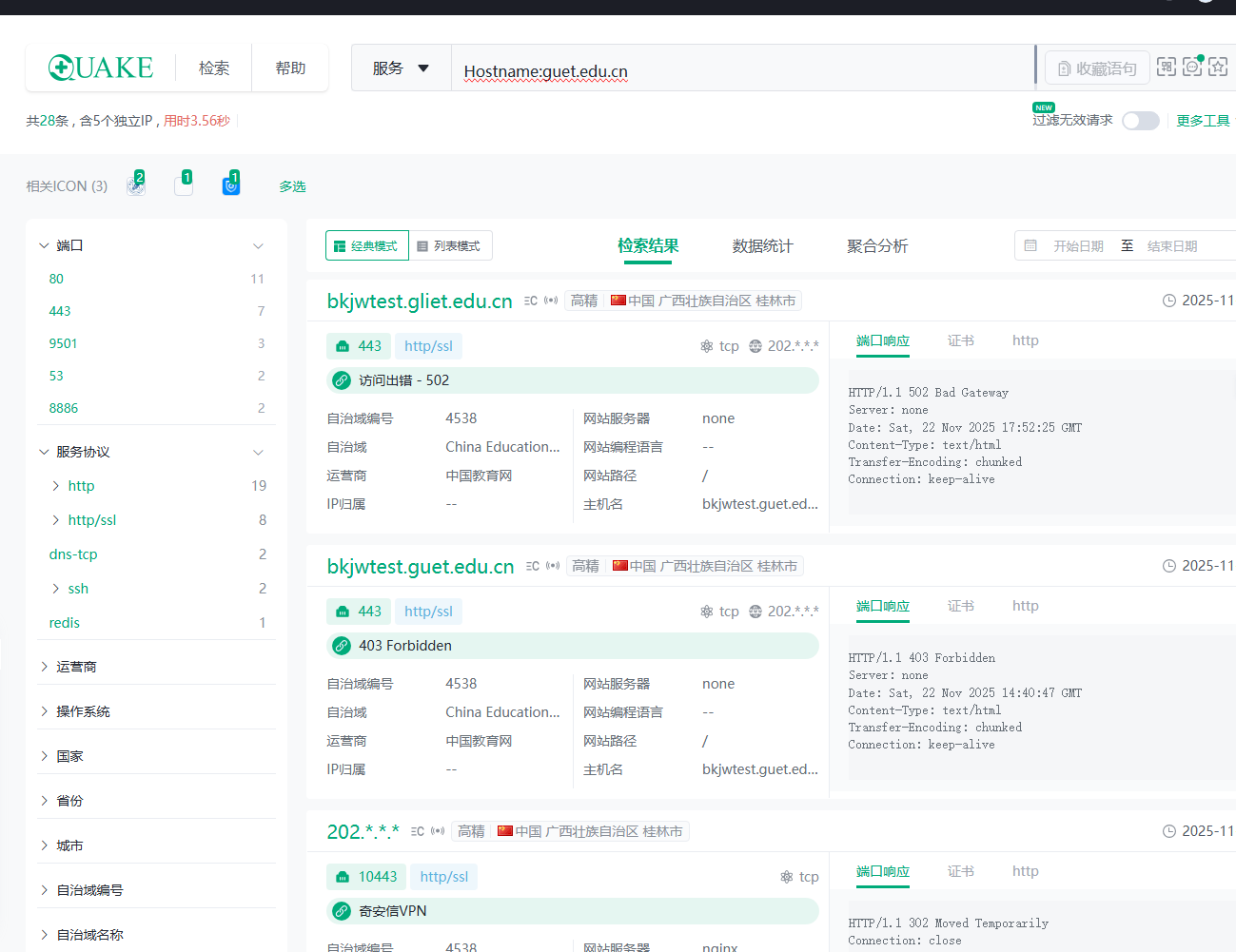Click the 开始日期 date field

pos(1078,246)
